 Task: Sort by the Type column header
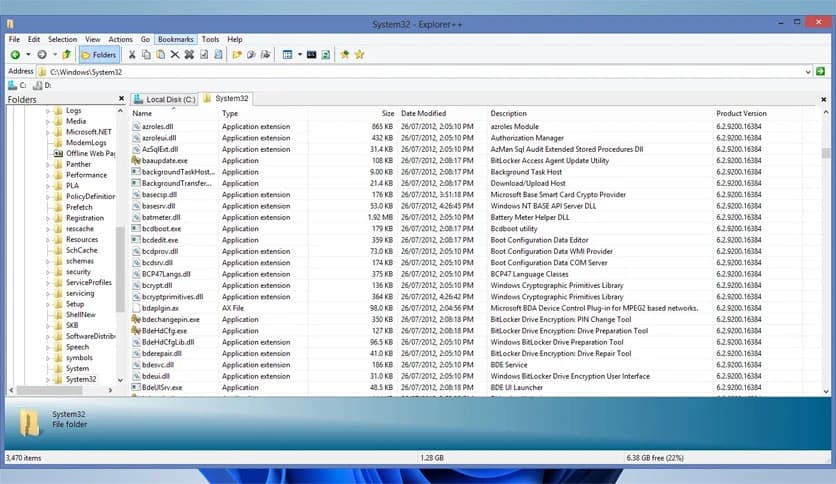tap(263, 114)
